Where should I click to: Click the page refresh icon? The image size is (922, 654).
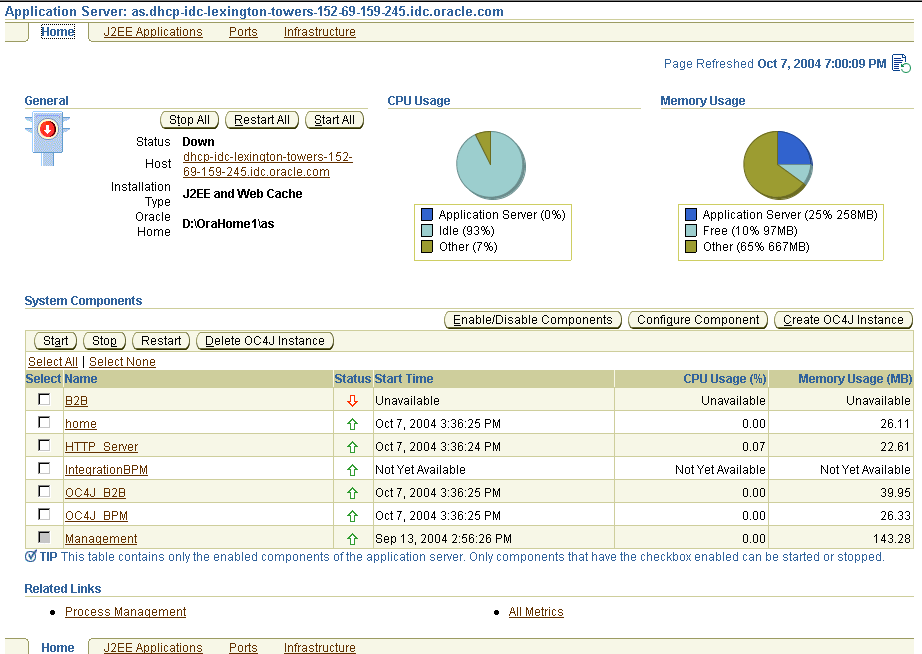click(x=901, y=63)
